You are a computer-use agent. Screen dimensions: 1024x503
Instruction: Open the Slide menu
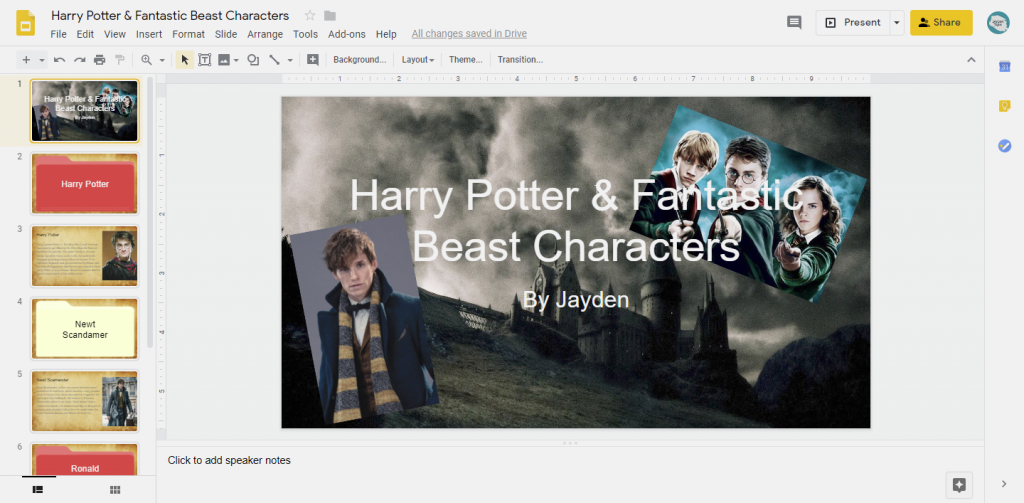(226, 34)
